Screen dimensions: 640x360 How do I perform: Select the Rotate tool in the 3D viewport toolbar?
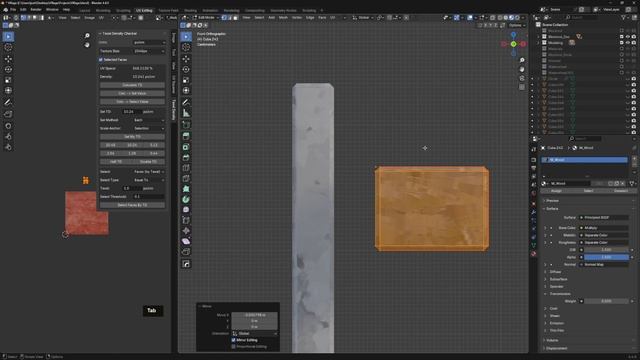pyautogui.click(x=186, y=69)
